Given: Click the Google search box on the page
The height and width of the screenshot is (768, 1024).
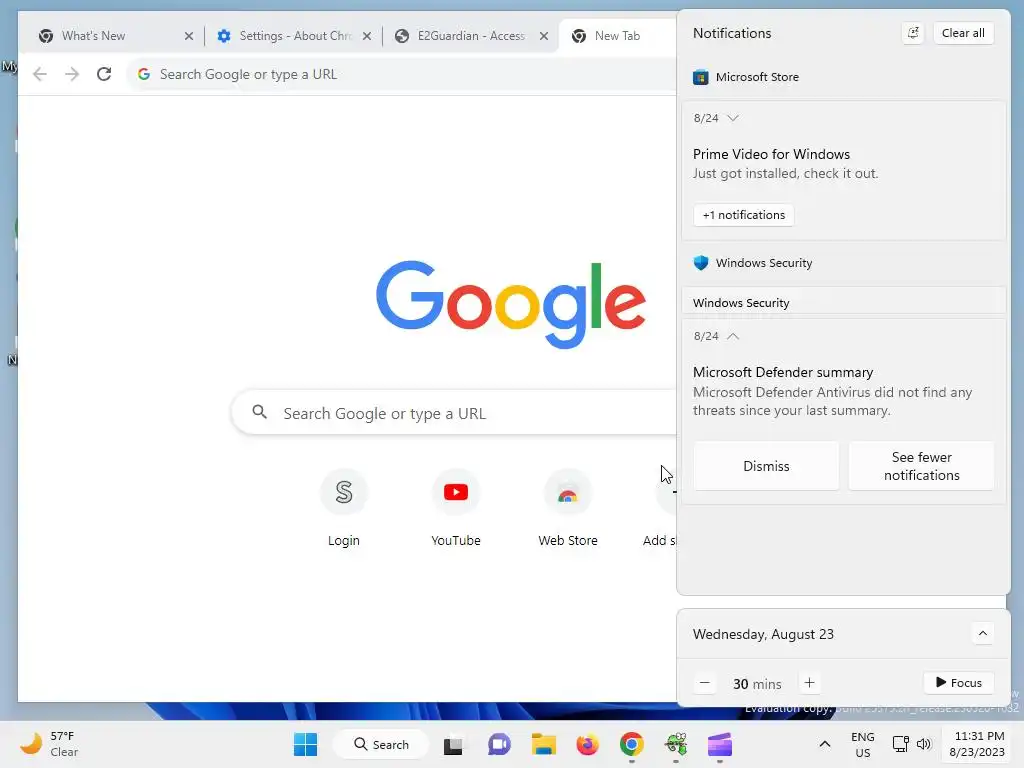Looking at the screenshot, I should coord(454,413).
